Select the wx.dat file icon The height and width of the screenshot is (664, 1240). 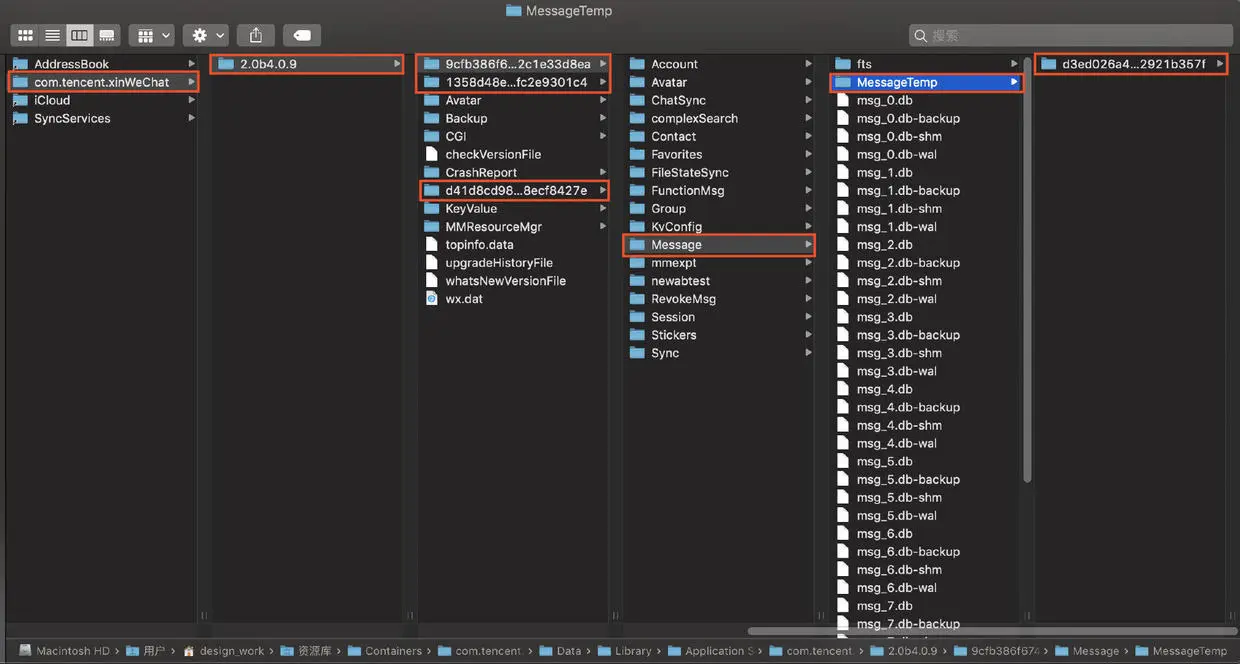431,298
